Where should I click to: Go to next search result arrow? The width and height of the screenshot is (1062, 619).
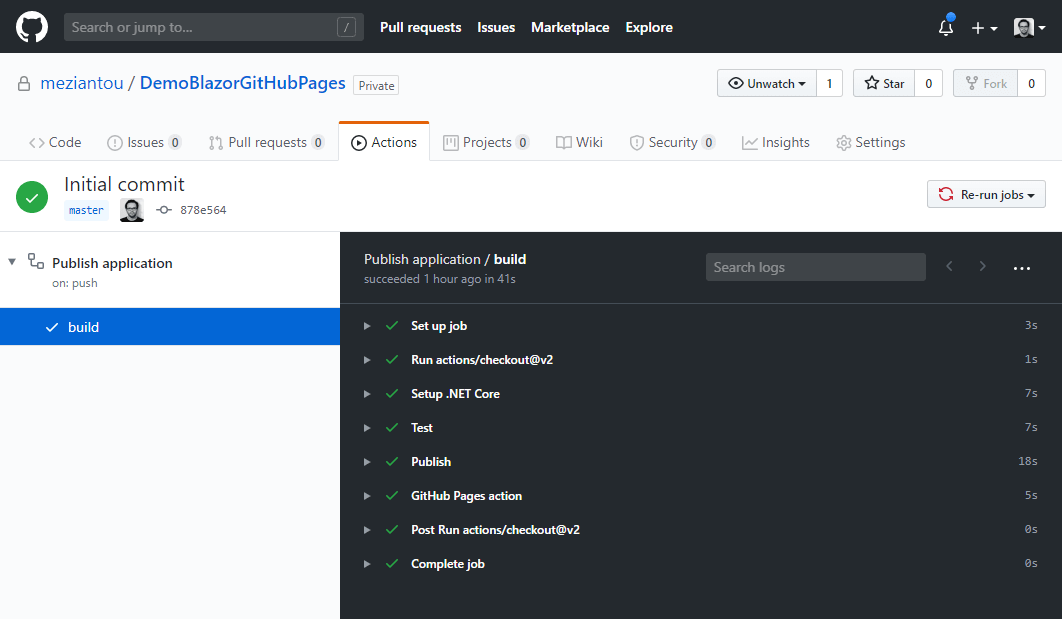[x=983, y=266]
